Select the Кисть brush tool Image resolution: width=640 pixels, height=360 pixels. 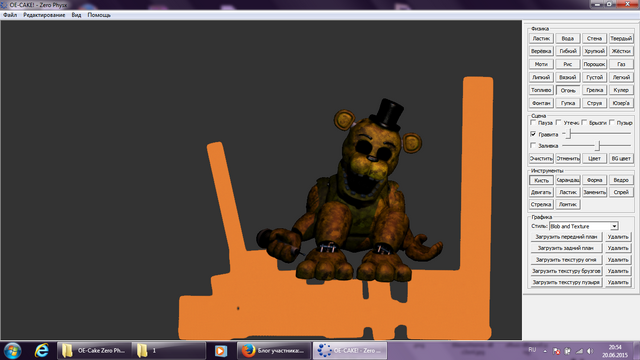[x=541, y=180]
